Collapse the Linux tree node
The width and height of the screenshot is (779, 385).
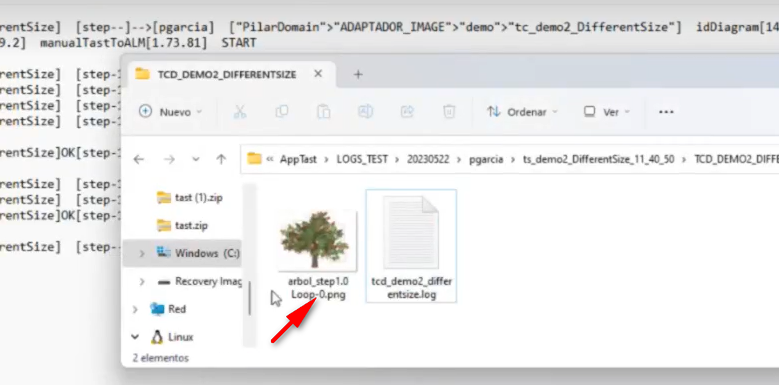click(x=135, y=337)
